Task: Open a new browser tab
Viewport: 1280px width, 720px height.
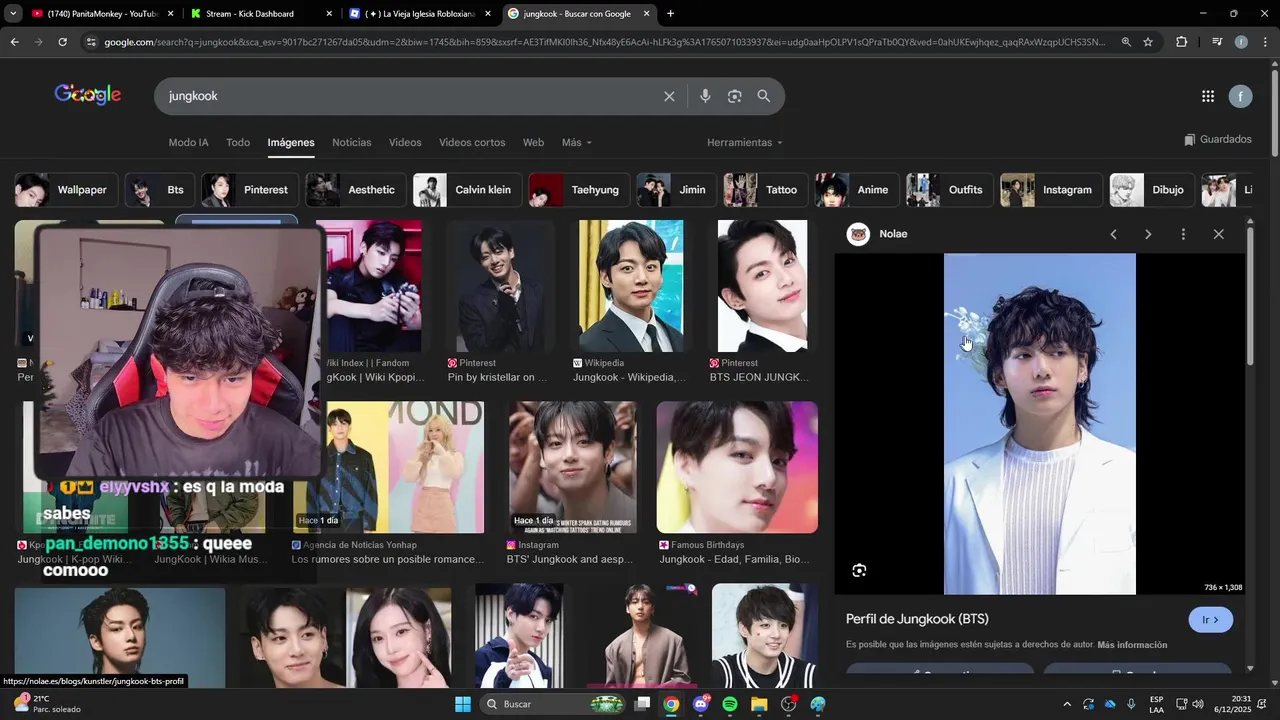Action: coord(670,14)
